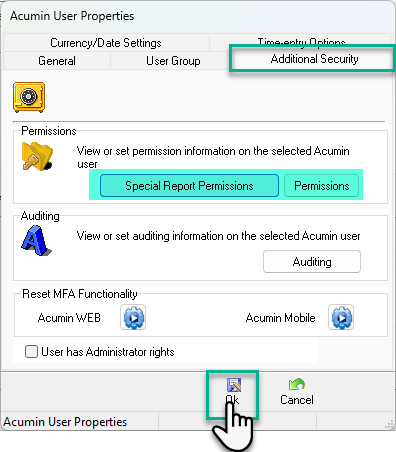Switch to the General tab
Viewport: 396px width, 452px height.
57,61
